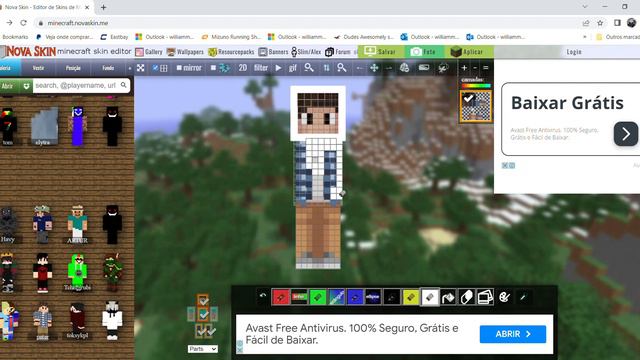
Task: Click the search magnifier in search box
Action: pos(124,85)
